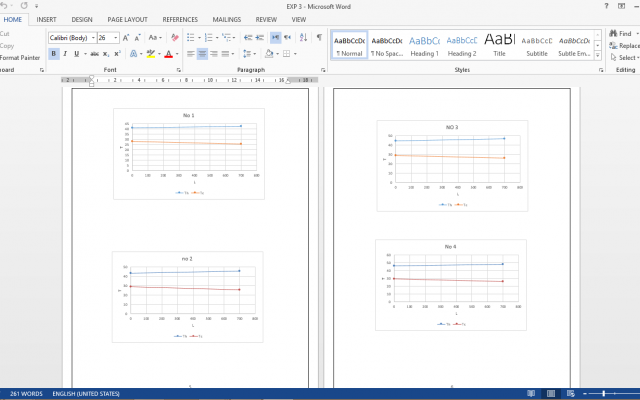Click Undo in Quick Access Toolbar
Screen dimensions: 640x400
4,6
